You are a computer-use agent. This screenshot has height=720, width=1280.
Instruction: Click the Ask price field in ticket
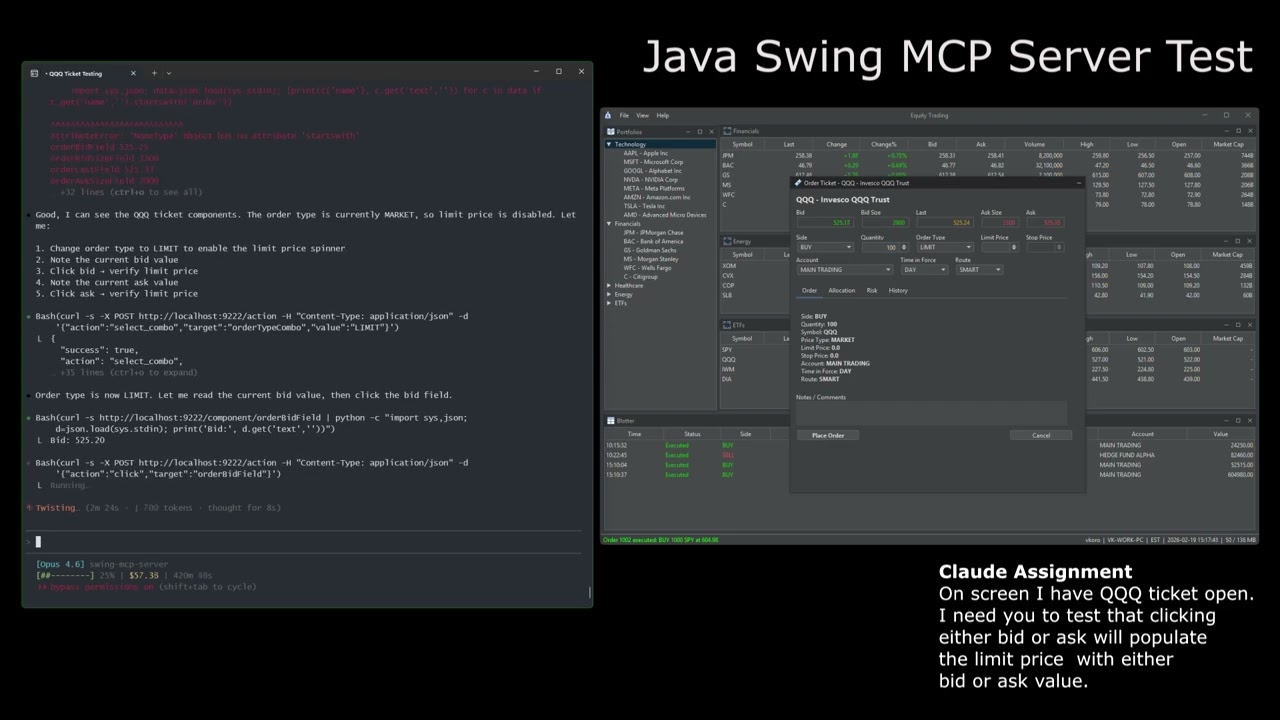[x=1044, y=222]
